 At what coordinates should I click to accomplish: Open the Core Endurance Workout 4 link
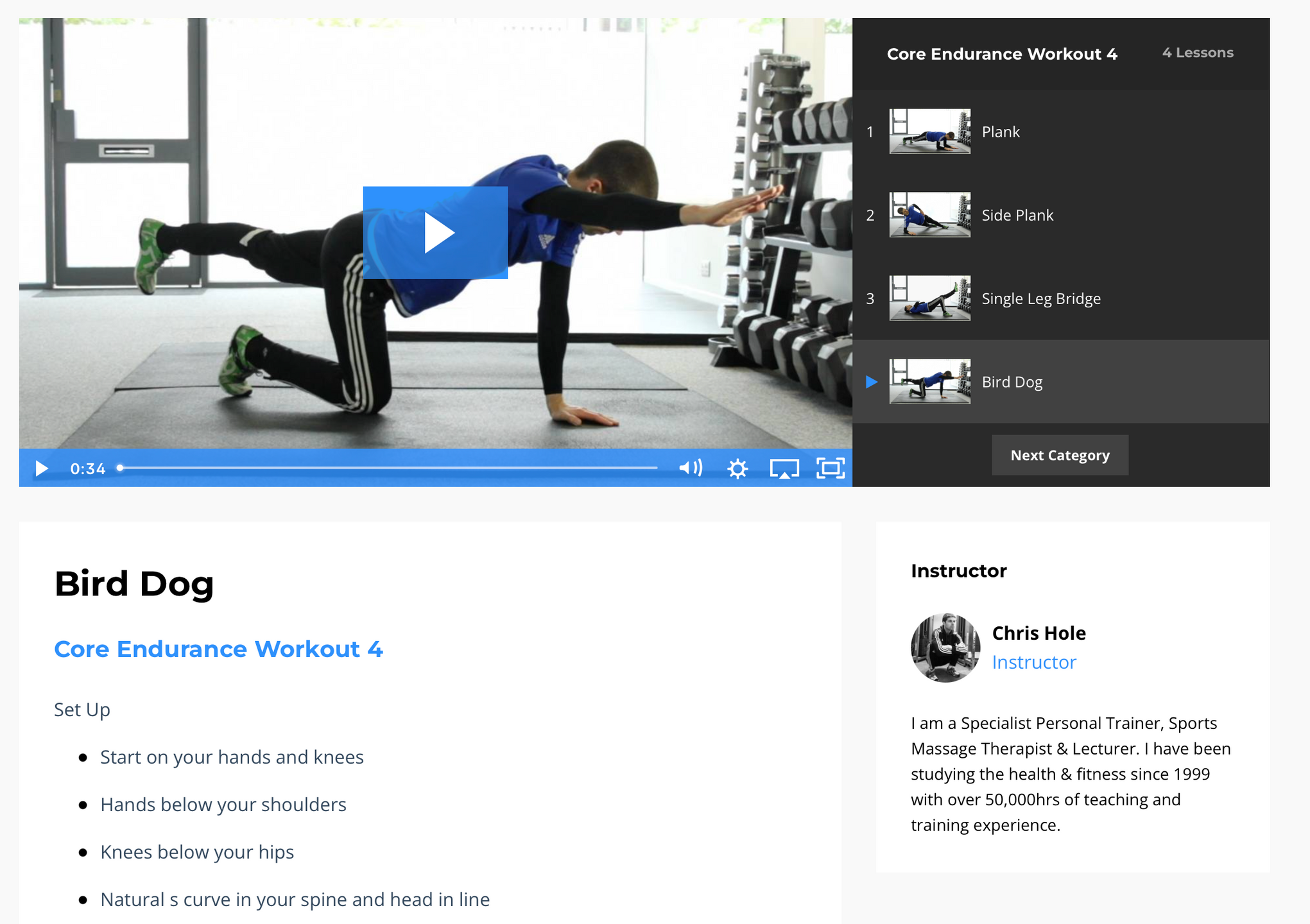point(218,649)
